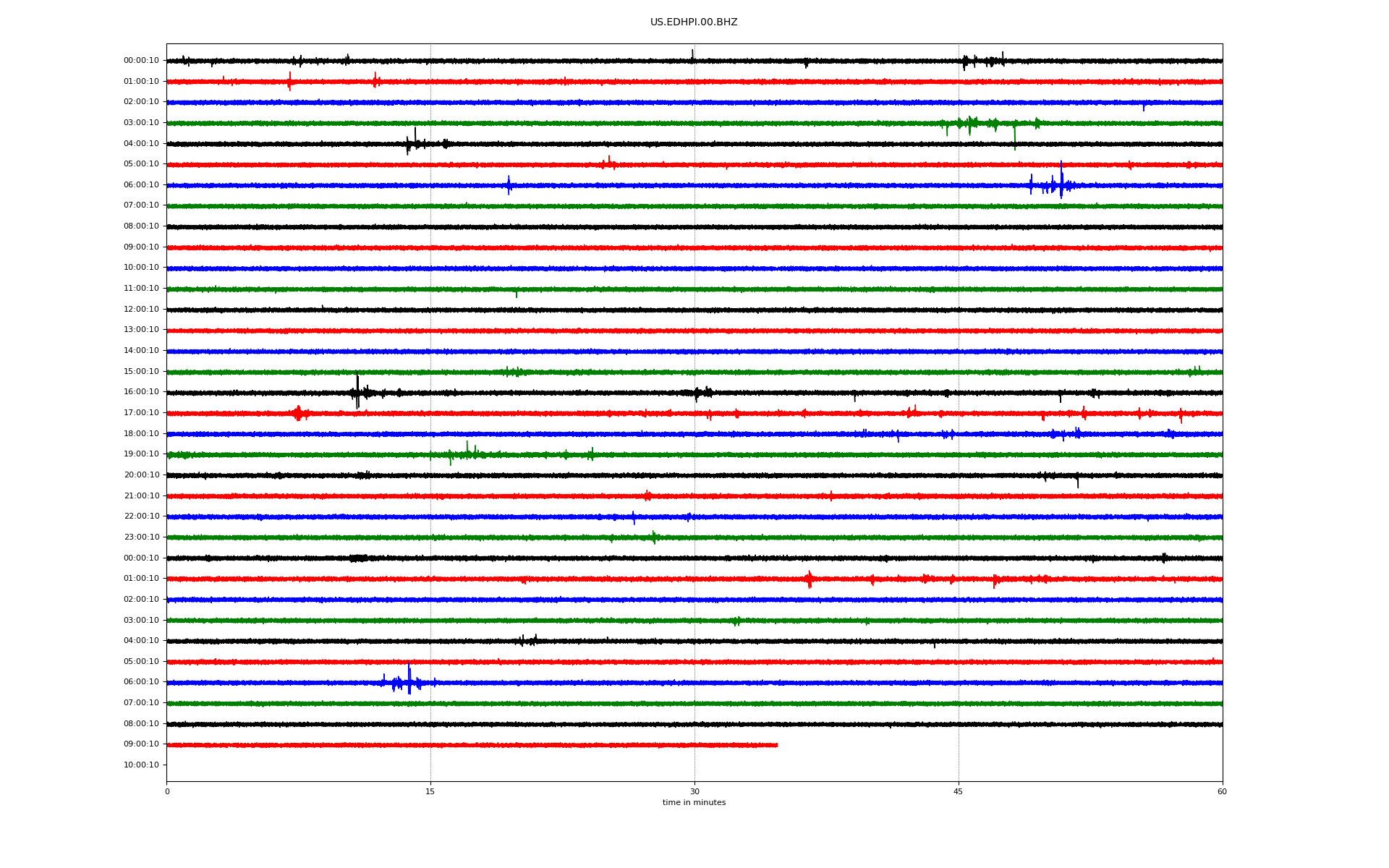Click the 15 tick label on the x-axis
The width and height of the screenshot is (1389, 868).
tap(430, 792)
